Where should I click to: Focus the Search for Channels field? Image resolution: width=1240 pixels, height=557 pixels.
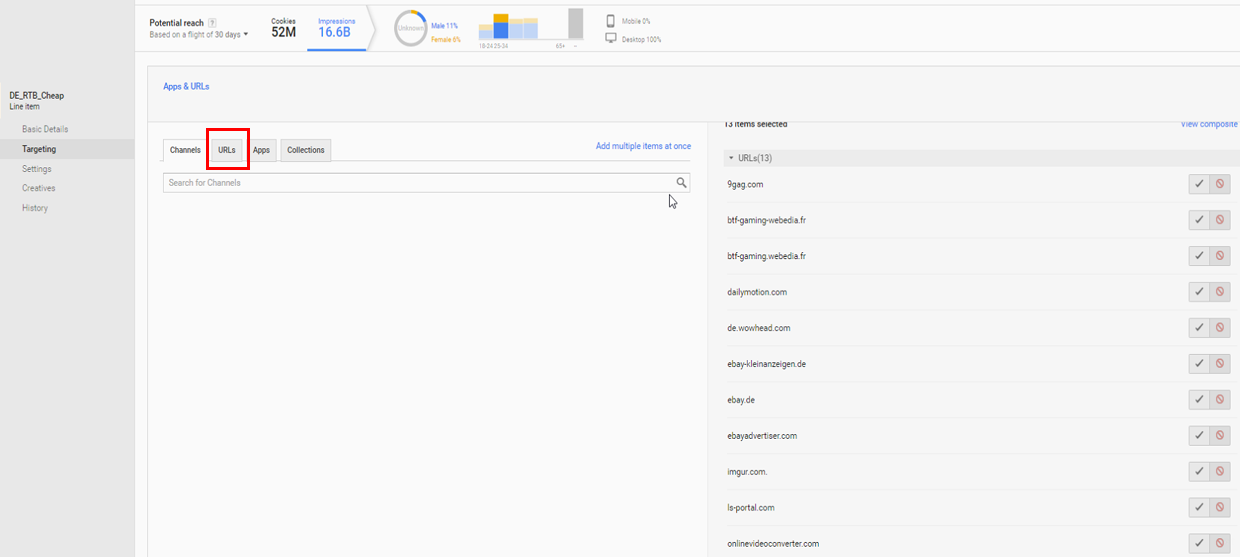(426, 183)
